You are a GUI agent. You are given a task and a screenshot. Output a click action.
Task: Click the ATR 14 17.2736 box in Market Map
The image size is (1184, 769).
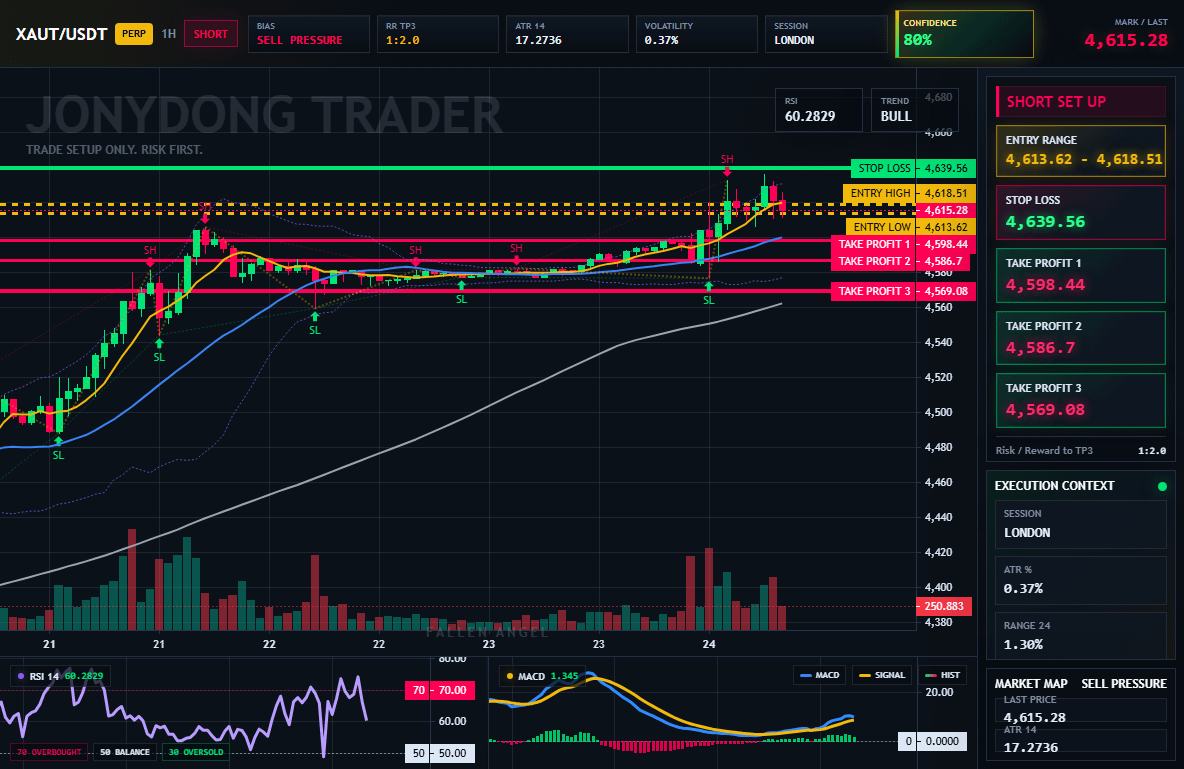pyautogui.click(x=1081, y=740)
